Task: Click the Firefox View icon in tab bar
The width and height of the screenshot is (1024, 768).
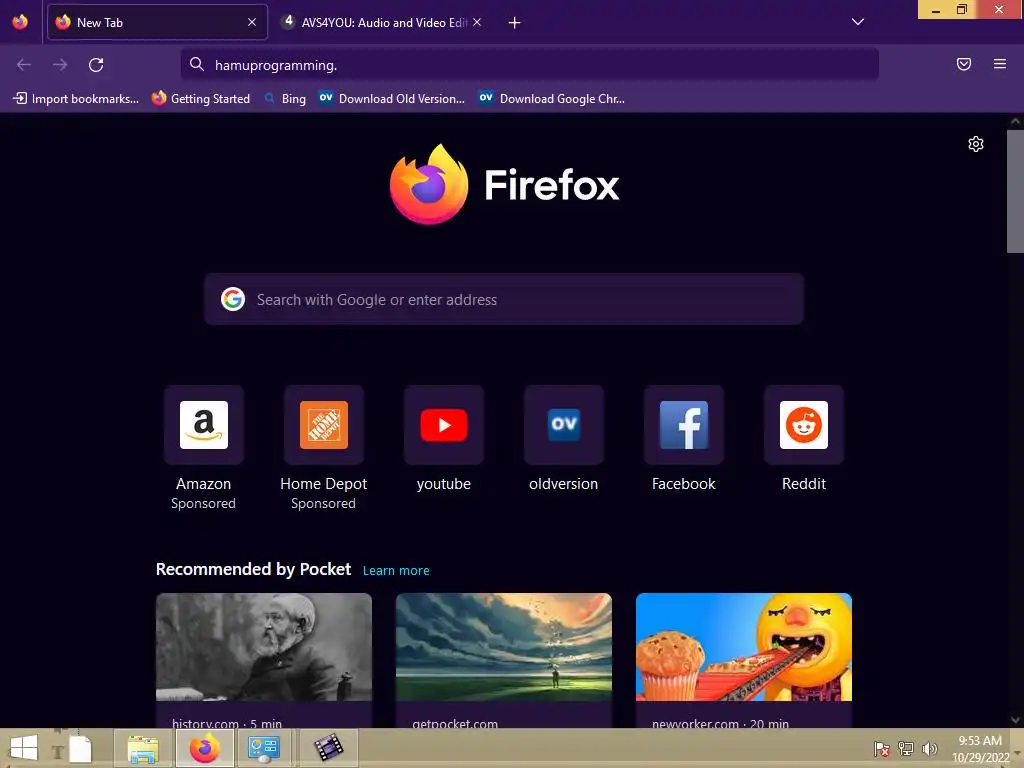Action: [x=20, y=22]
